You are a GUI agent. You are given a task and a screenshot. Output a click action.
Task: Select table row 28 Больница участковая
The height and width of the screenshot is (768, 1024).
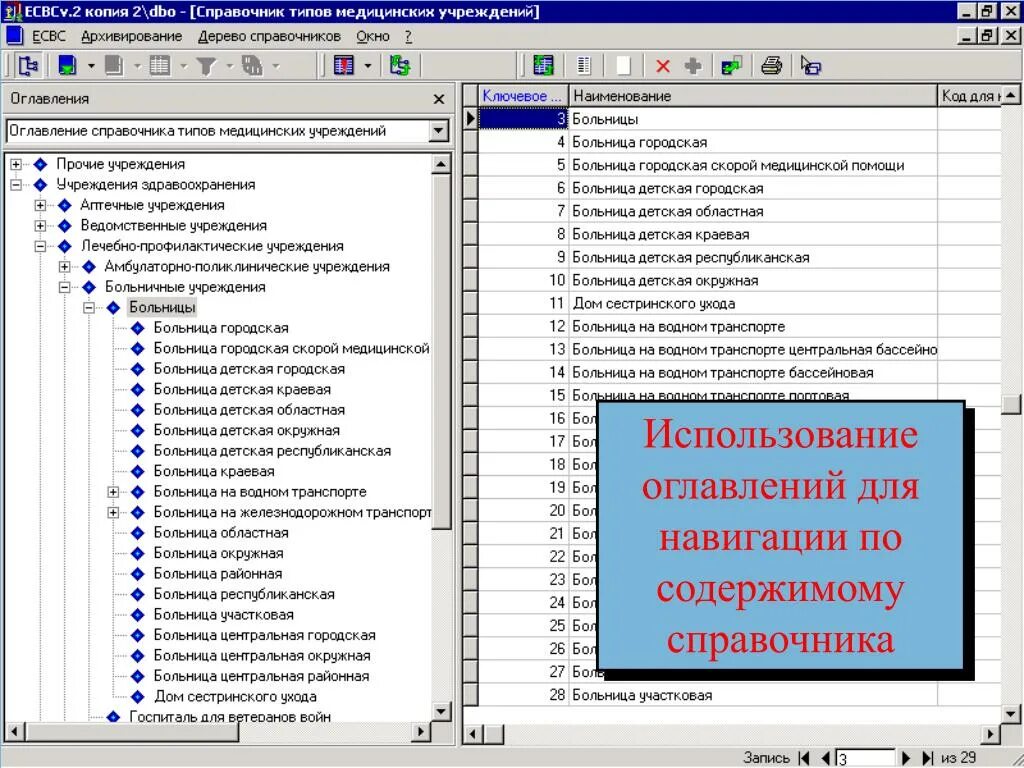point(739,696)
